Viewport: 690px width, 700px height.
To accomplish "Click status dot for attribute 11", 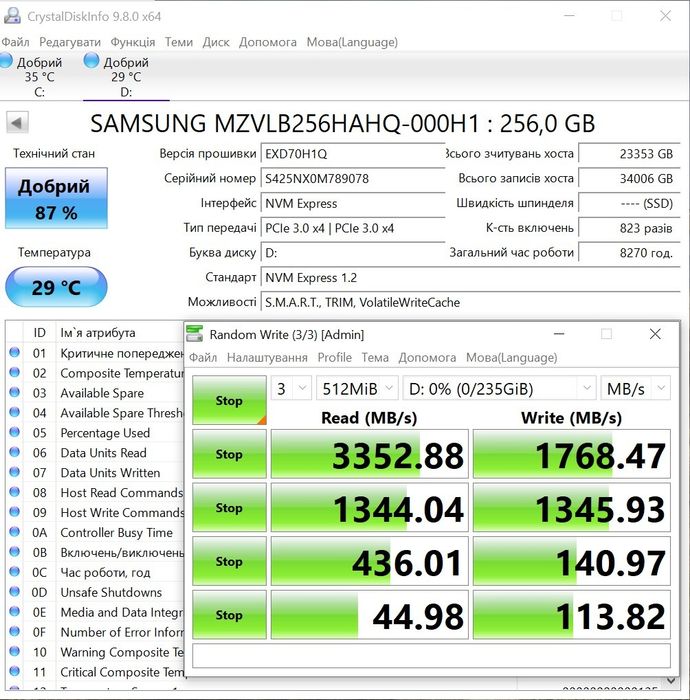I will coord(14,671).
